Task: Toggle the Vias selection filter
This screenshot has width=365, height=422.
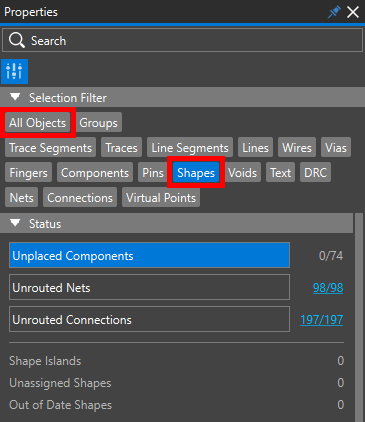Action: tap(336, 148)
